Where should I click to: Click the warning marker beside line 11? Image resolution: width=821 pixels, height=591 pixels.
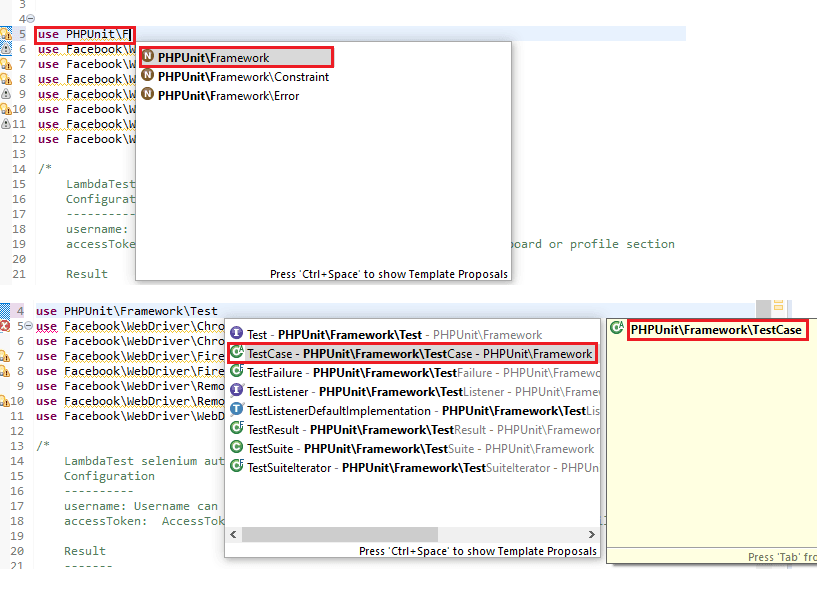7,124
